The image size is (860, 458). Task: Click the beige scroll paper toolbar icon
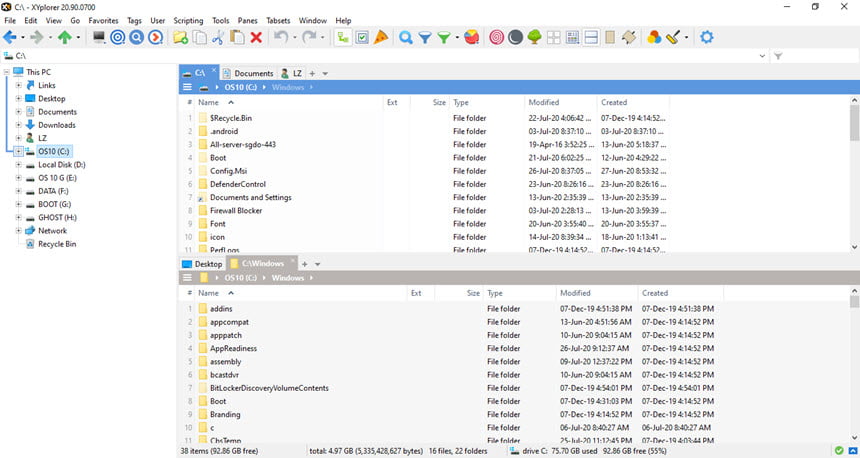coord(629,37)
